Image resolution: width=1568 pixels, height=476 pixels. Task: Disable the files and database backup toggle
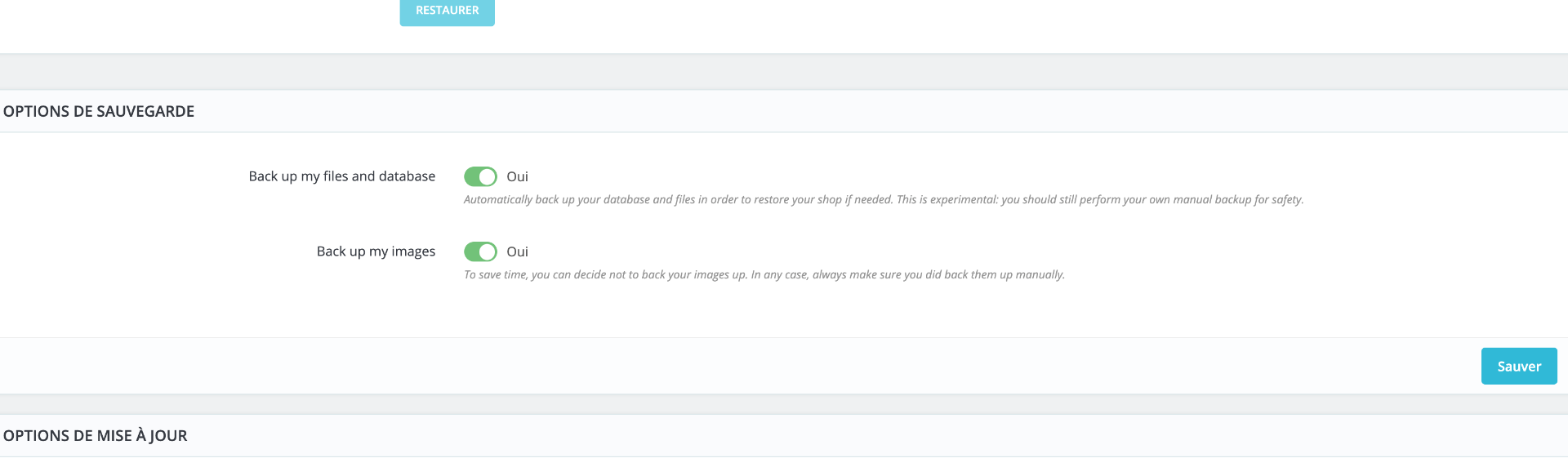pyautogui.click(x=480, y=176)
